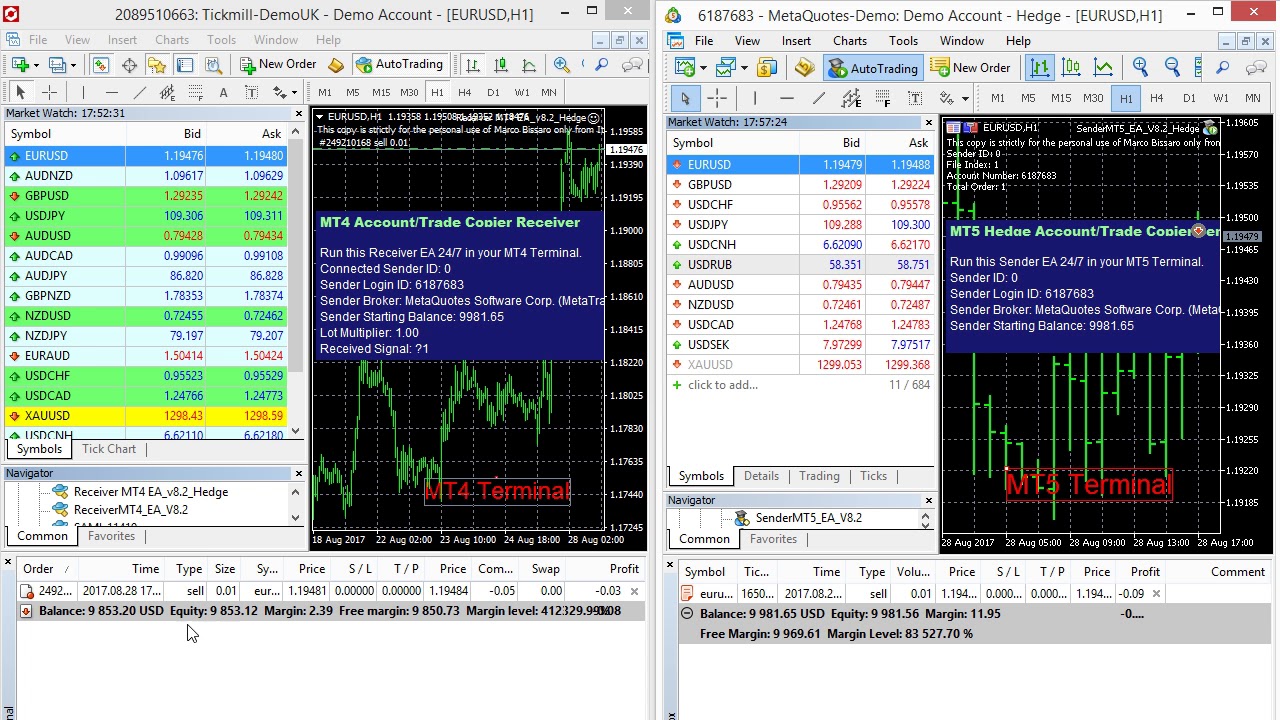Set MT4 timeframe to H4
Viewport: 1280px width, 720px height.
(x=465, y=92)
